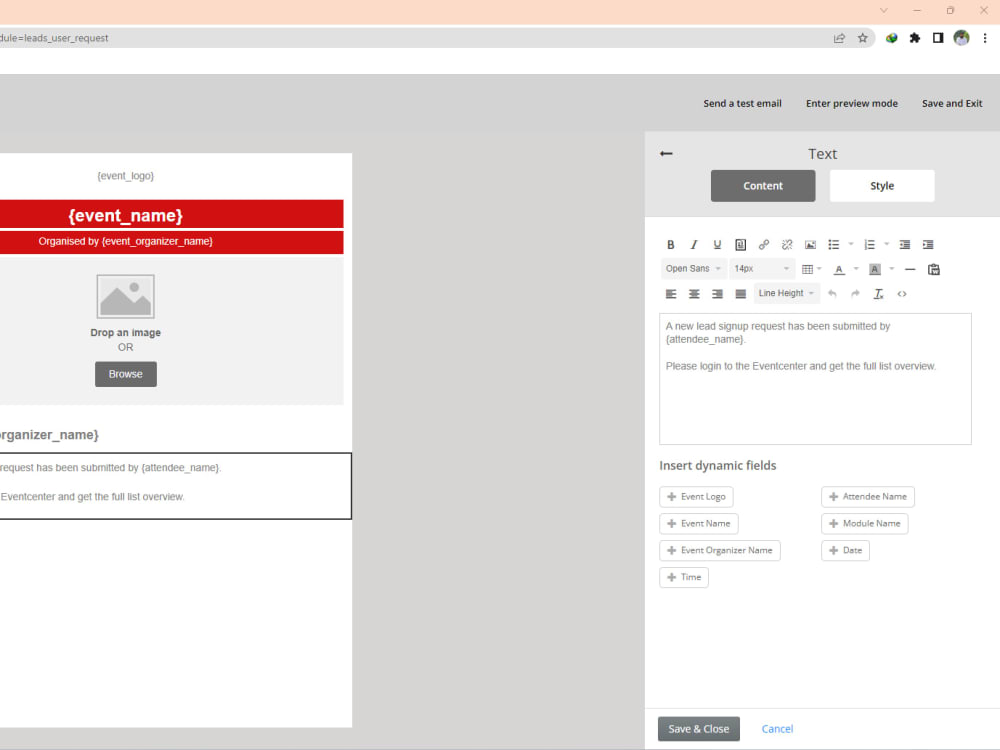The width and height of the screenshot is (1000, 750).
Task: Click the Save & Close button
Action: click(x=699, y=729)
